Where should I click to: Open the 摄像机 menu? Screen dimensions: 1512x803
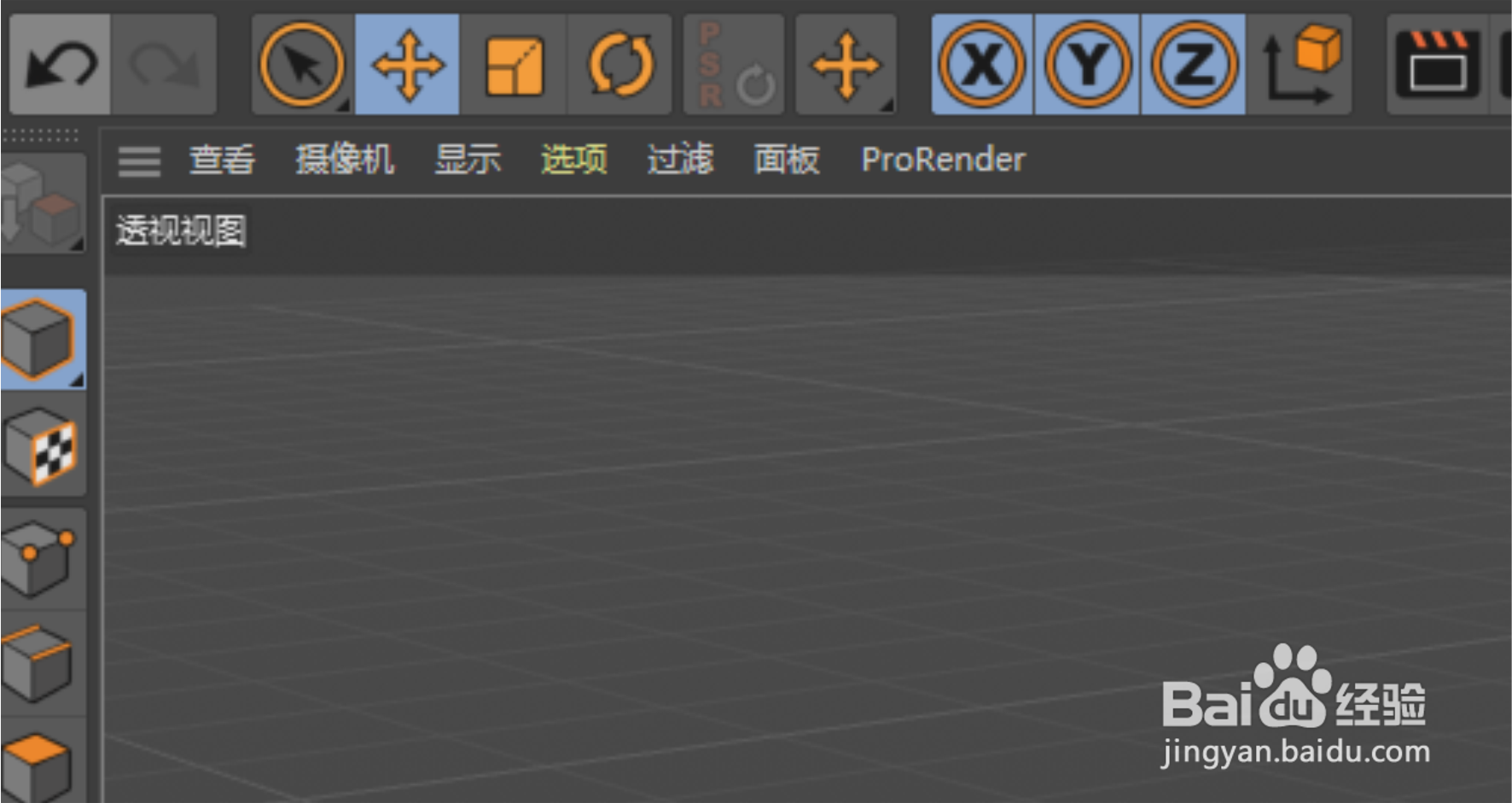[x=345, y=160]
